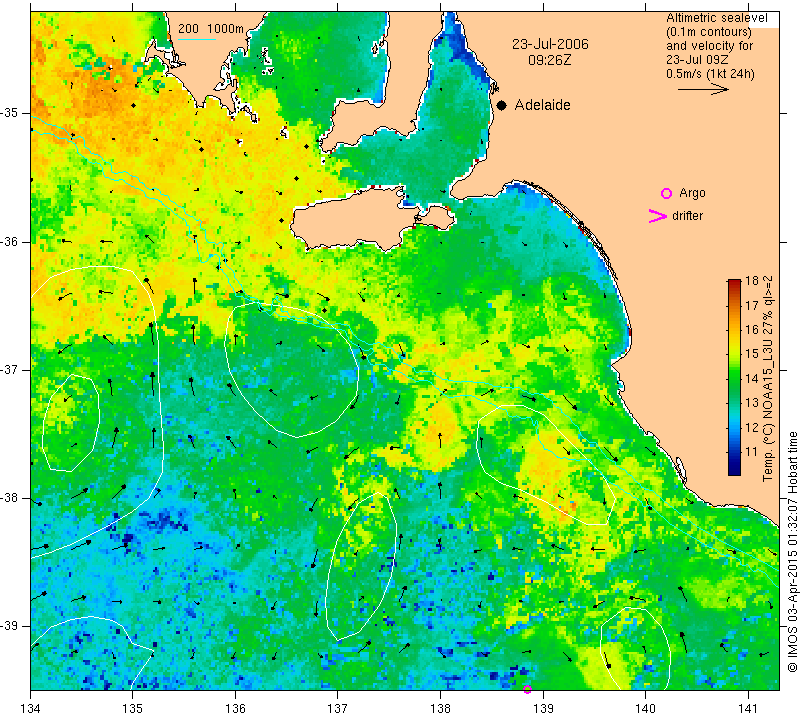The image size is (800, 720).
Task: Click the magenta Argo circle legend symbol
Action: (x=666, y=193)
